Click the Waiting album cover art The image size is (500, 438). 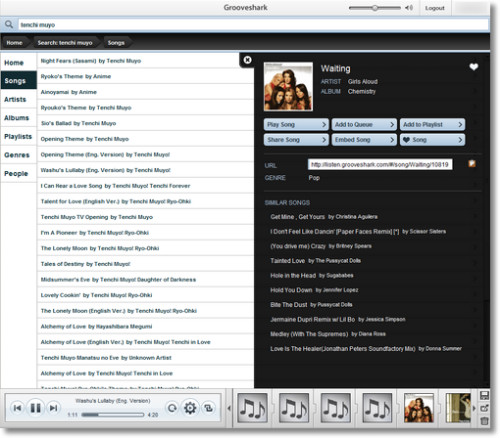pos(288,86)
